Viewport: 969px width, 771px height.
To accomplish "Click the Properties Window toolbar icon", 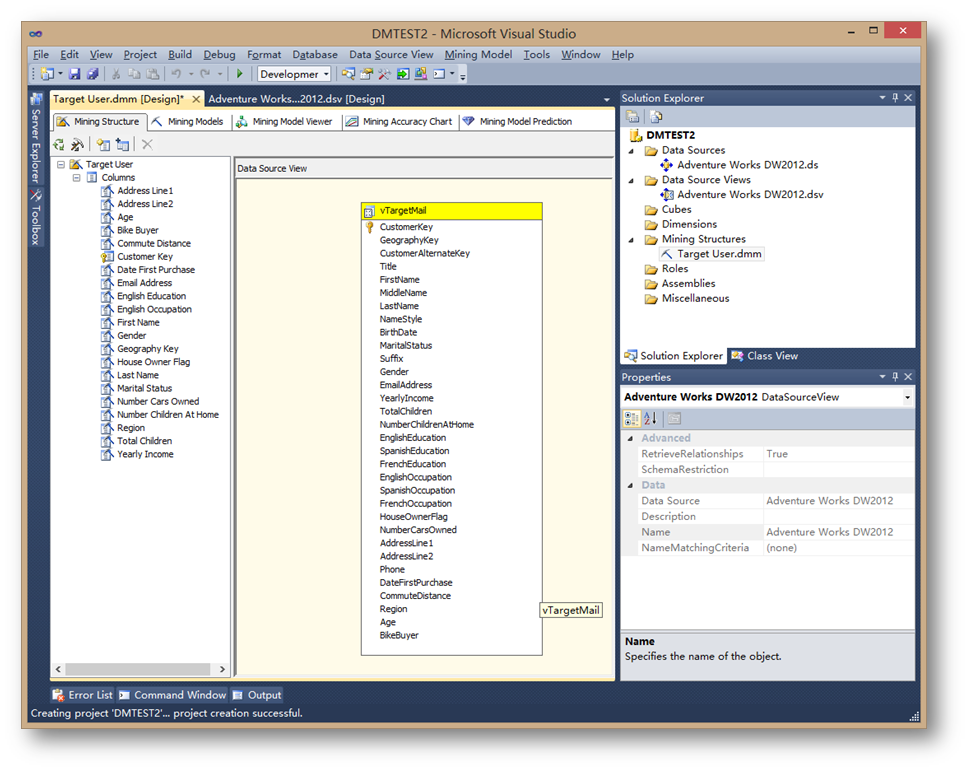I will (x=366, y=74).
